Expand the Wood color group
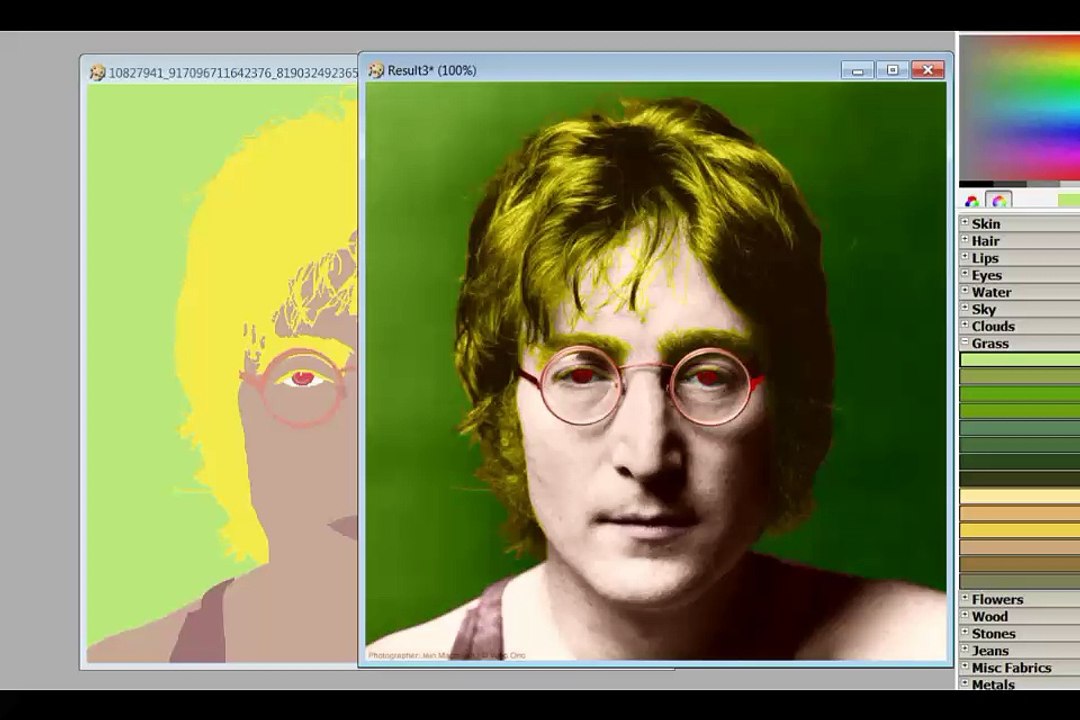Screen dimensions: 1080x720 965,615
